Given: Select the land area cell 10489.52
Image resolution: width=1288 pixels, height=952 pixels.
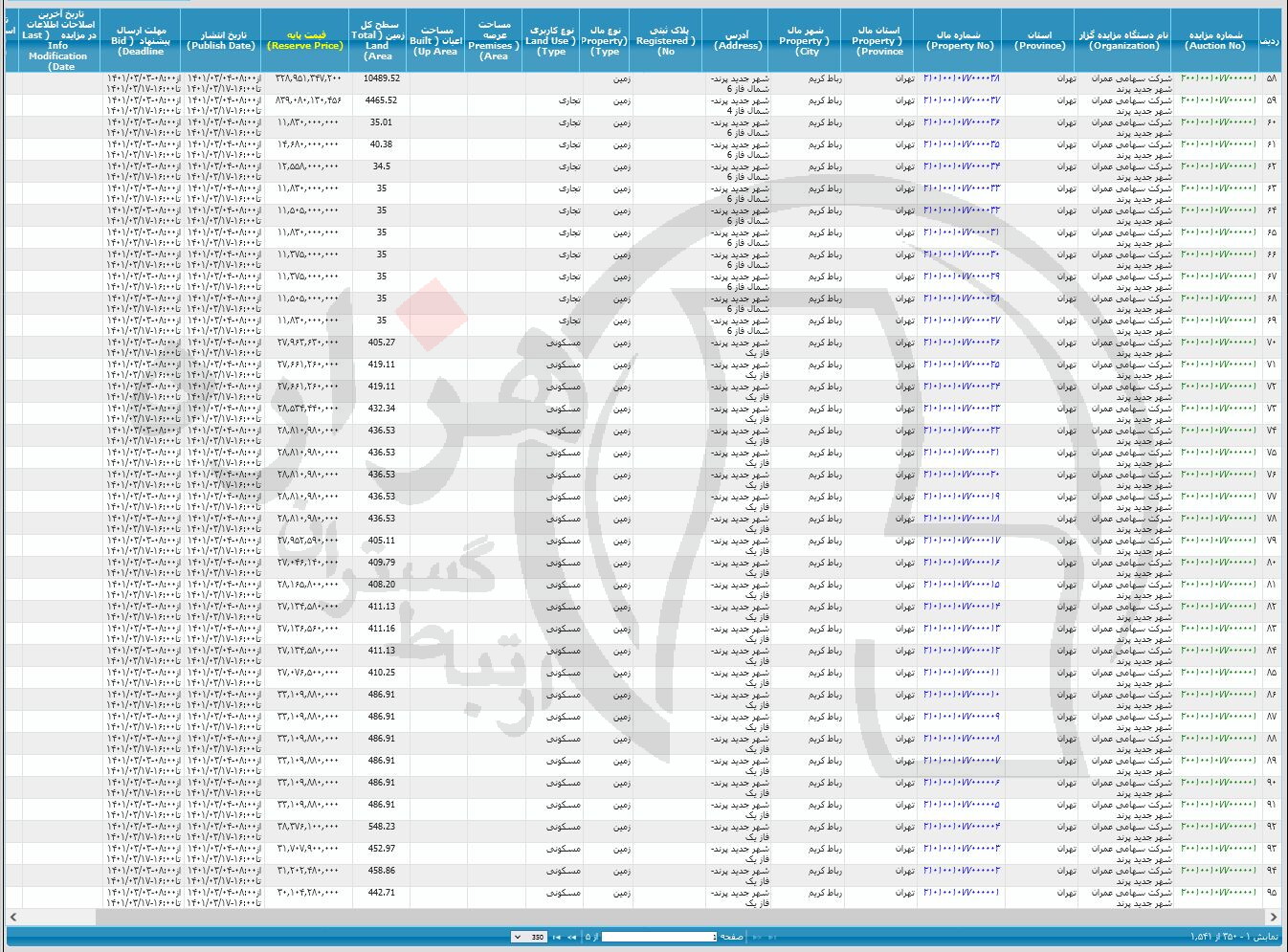Looking at the screenshot, I should tap(381, 78).
